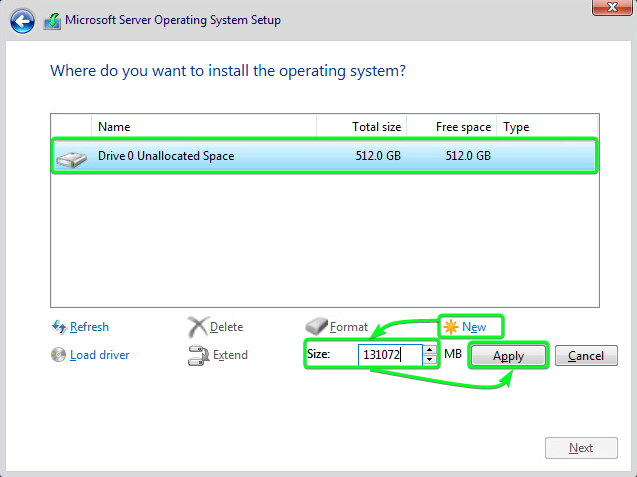
Task: Click the 512.0 GB total size value
Action: tap(378, 156)
